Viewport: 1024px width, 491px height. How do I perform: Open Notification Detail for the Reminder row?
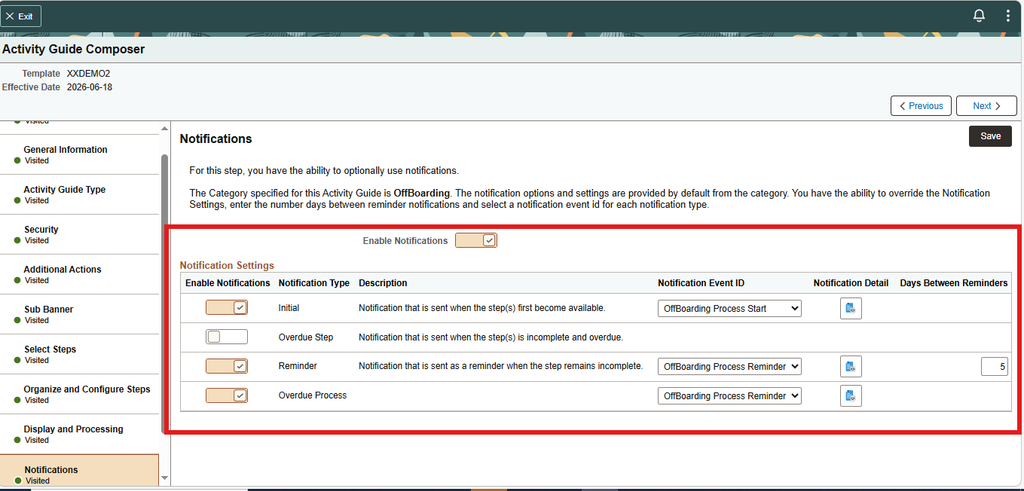850,366
